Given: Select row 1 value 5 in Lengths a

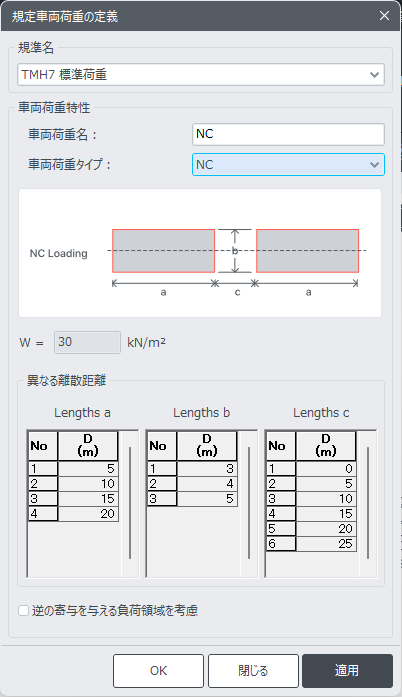Looking at the screenshot, I should [x=88, y=469].
